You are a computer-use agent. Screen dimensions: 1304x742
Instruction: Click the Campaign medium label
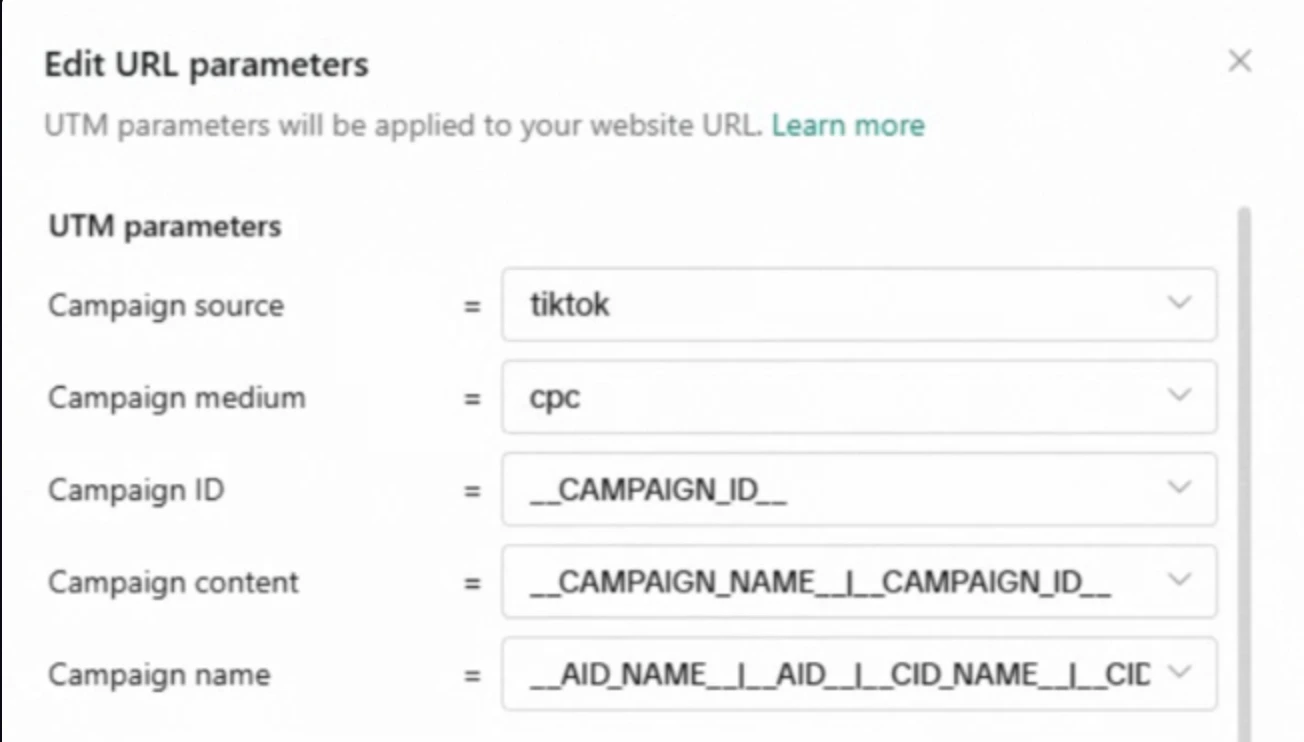click(x=177, y=398)
